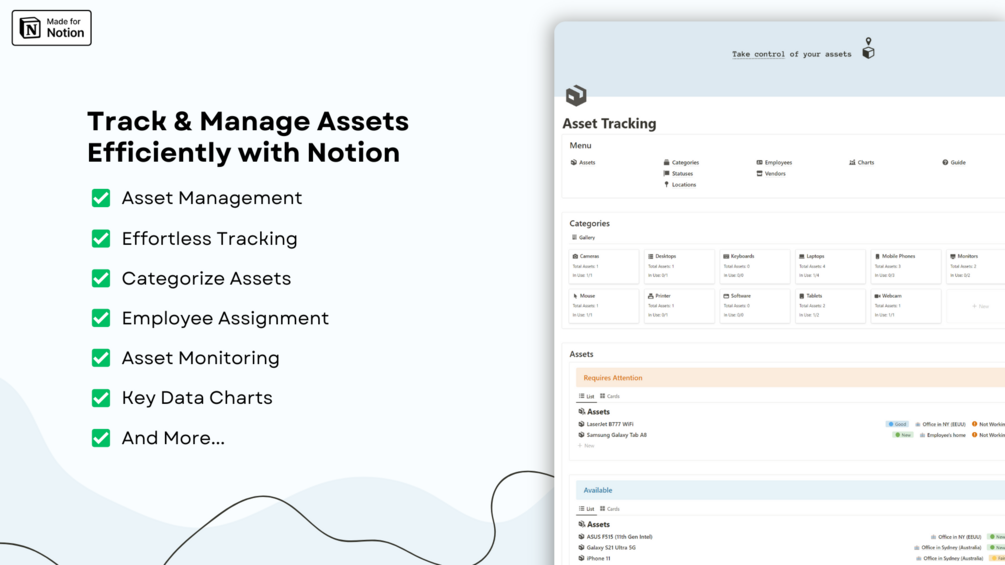Click + New under Requires Attention list
This screenshot has height=565, width=1005.
[586, 446]
